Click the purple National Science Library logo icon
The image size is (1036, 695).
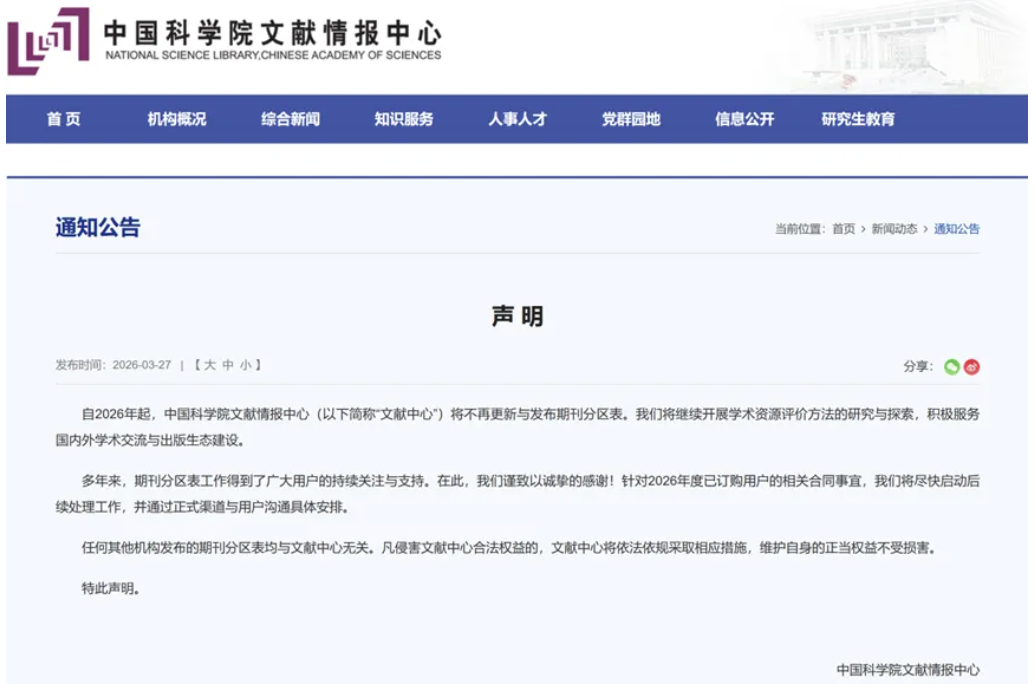pos(47,41)
